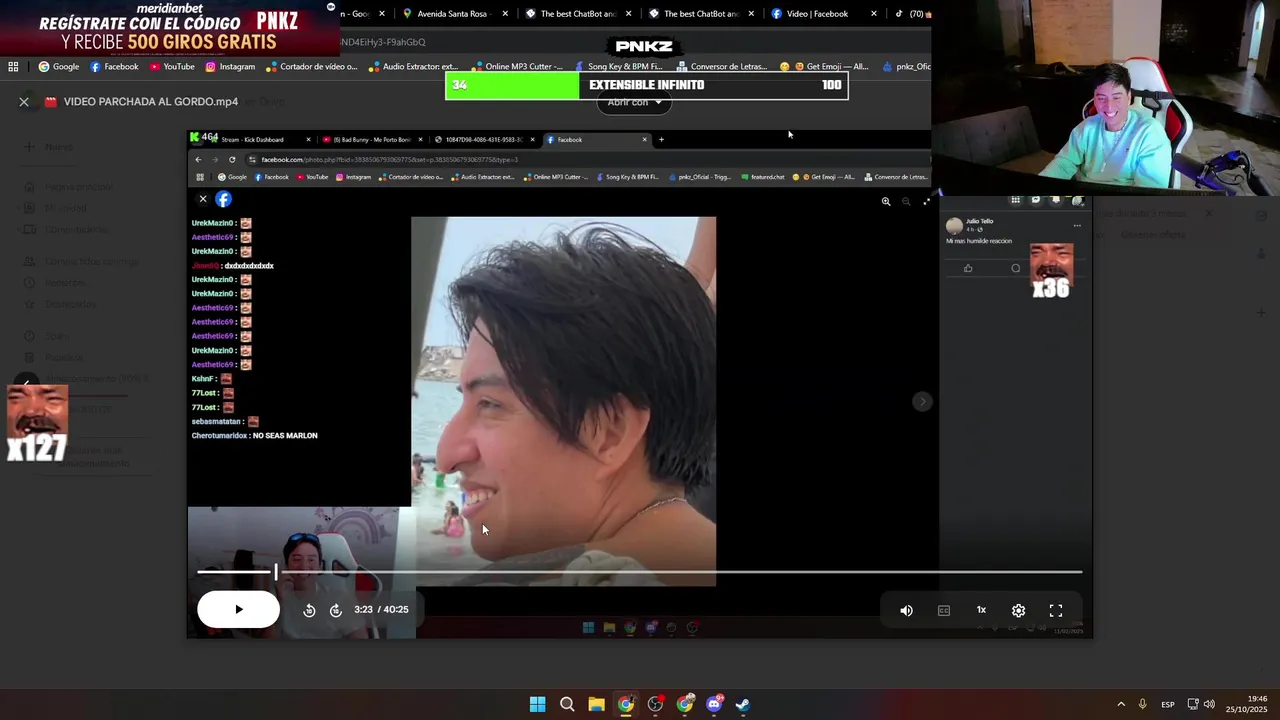Open the 1x playback speed menu

pyautogui.click(x=981, y=610)
